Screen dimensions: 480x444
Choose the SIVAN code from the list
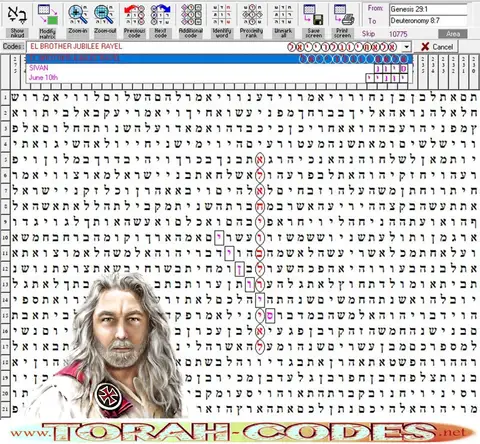[x=219, y=68]
